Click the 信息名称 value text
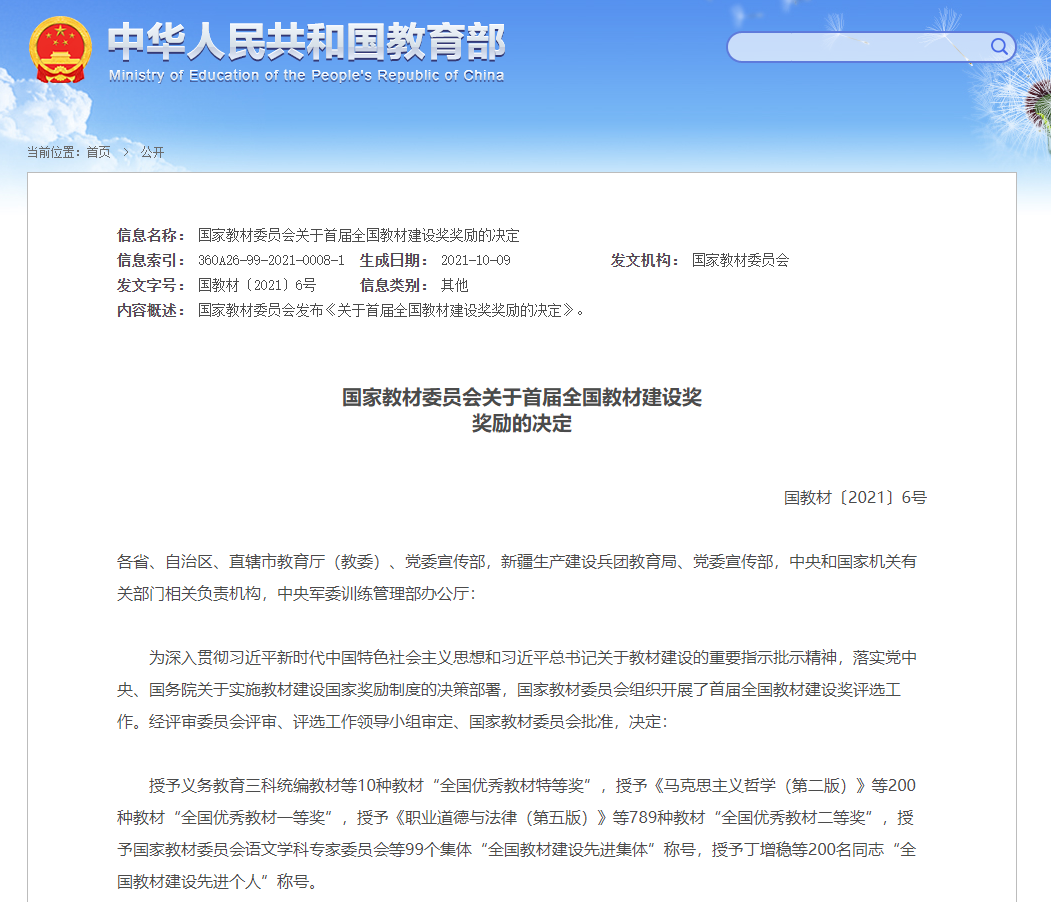 [358, 236]
